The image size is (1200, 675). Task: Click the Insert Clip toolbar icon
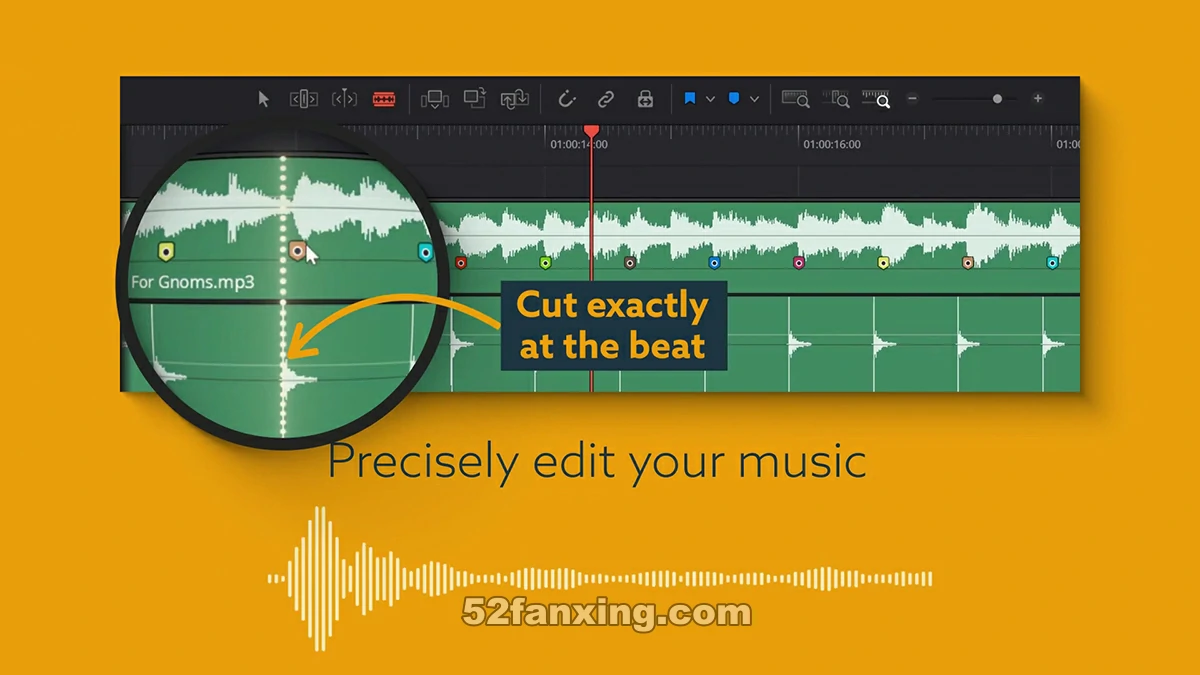(x=434, y=99)
